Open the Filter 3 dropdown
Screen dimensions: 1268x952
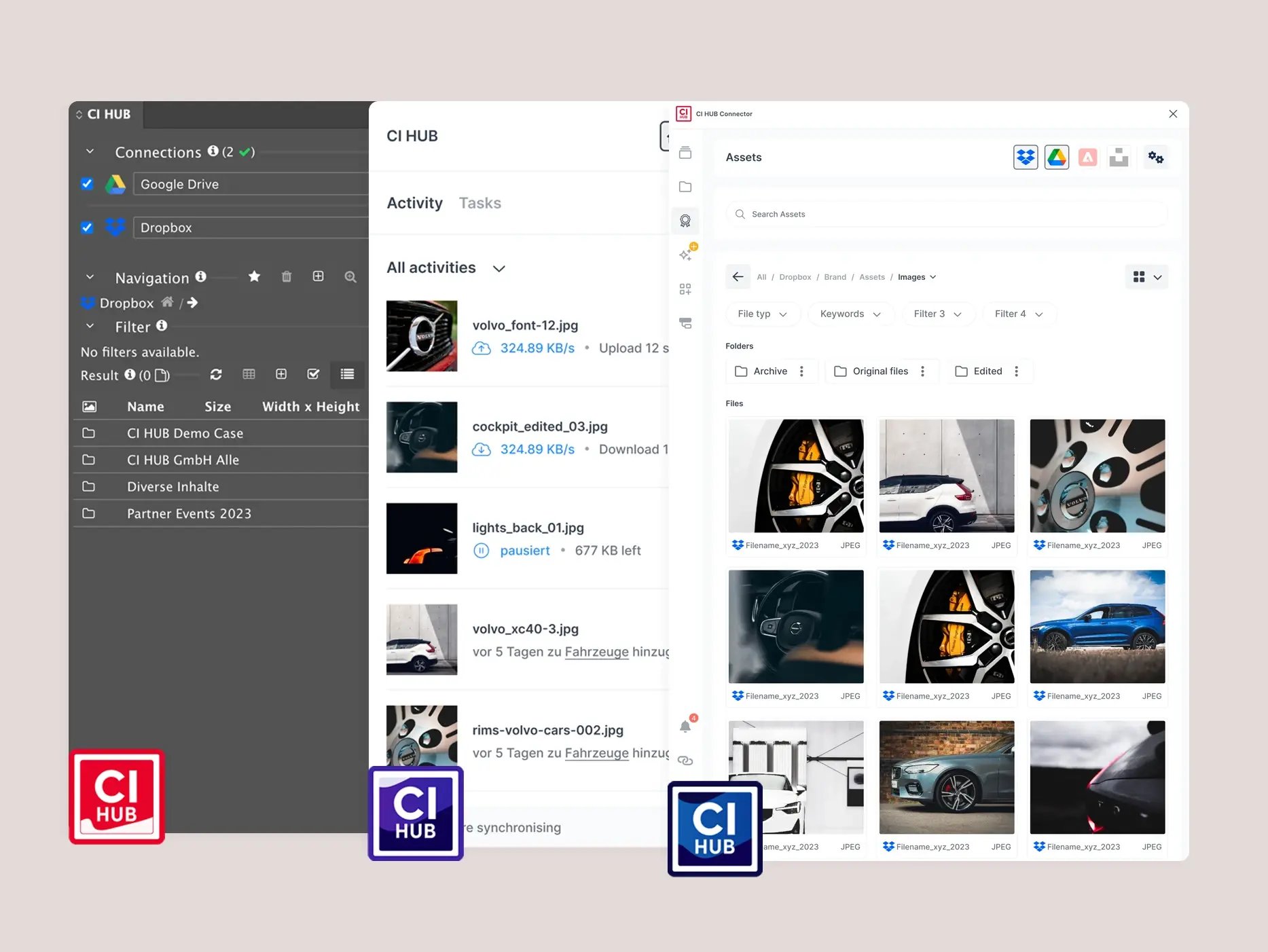point(938,314)
